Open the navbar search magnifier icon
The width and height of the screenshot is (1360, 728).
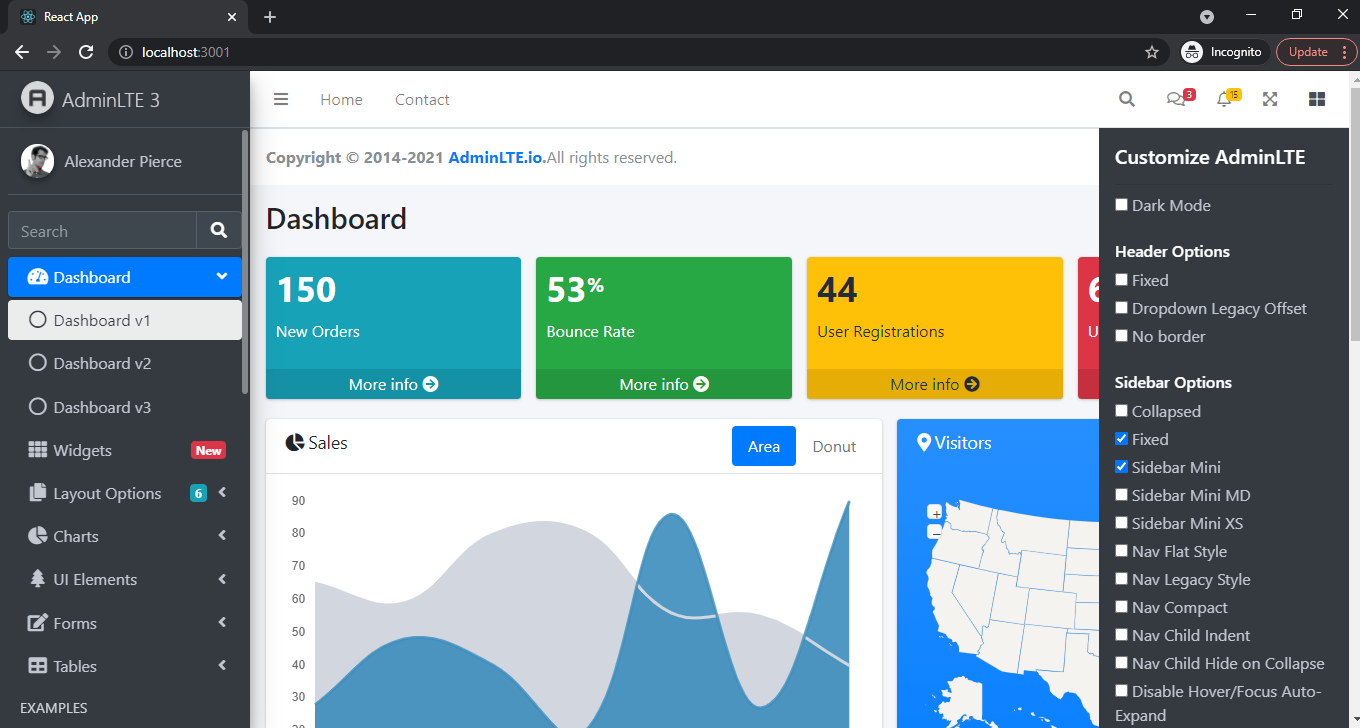pyautogui.click(x=1127, y=99)
